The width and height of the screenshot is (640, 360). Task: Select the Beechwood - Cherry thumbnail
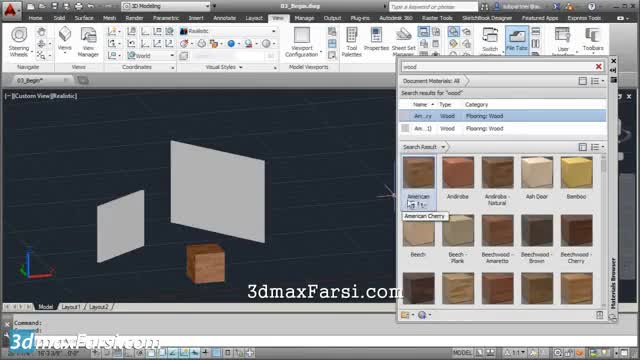point(576,231)
